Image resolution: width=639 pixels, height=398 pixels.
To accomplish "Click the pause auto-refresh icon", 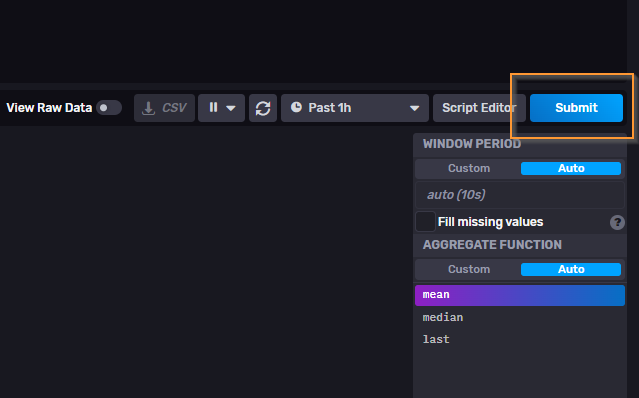I will tap(213, 108).
